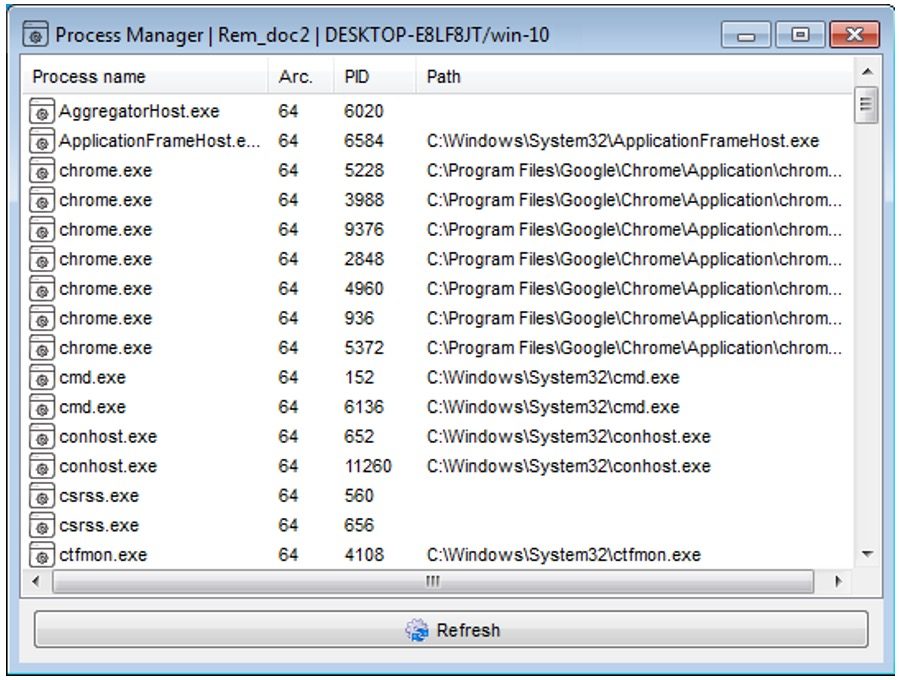This screenshot has width=899, height=680.
Task: Click the ctfmon.exe process icon
Action: [x=41, y=555]
